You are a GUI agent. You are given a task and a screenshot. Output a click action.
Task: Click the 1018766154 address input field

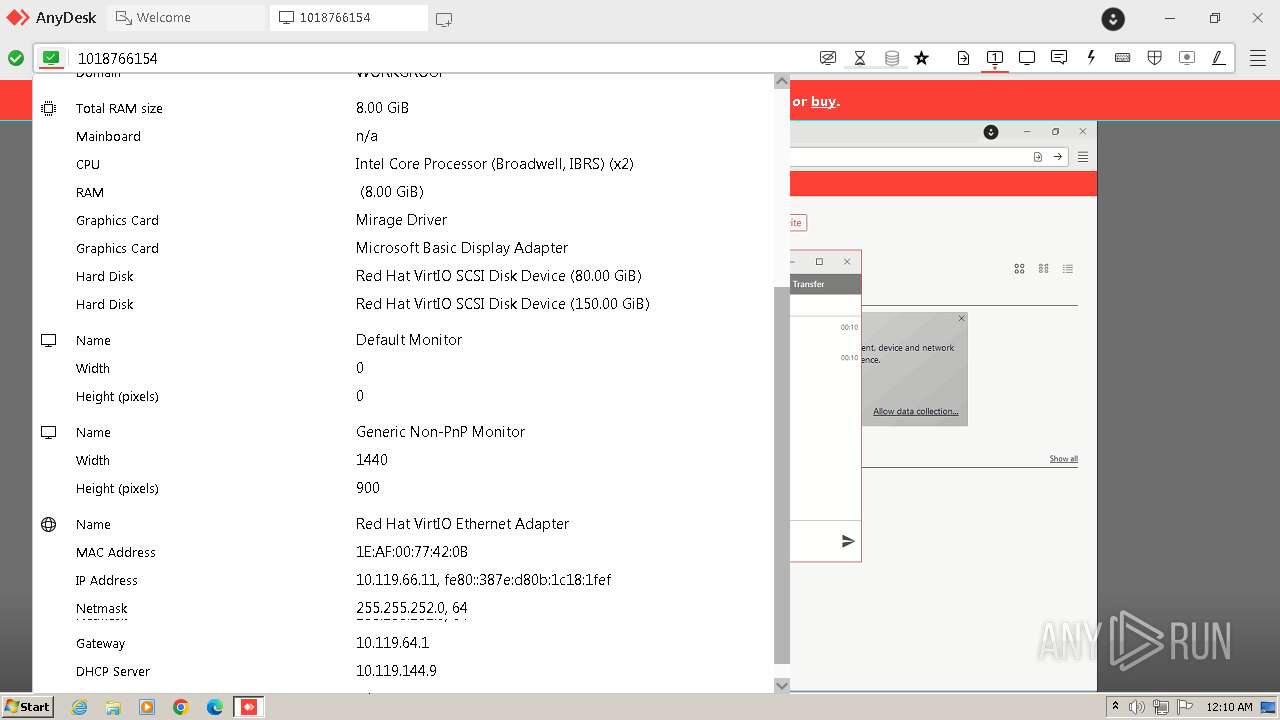click(440, 58)
